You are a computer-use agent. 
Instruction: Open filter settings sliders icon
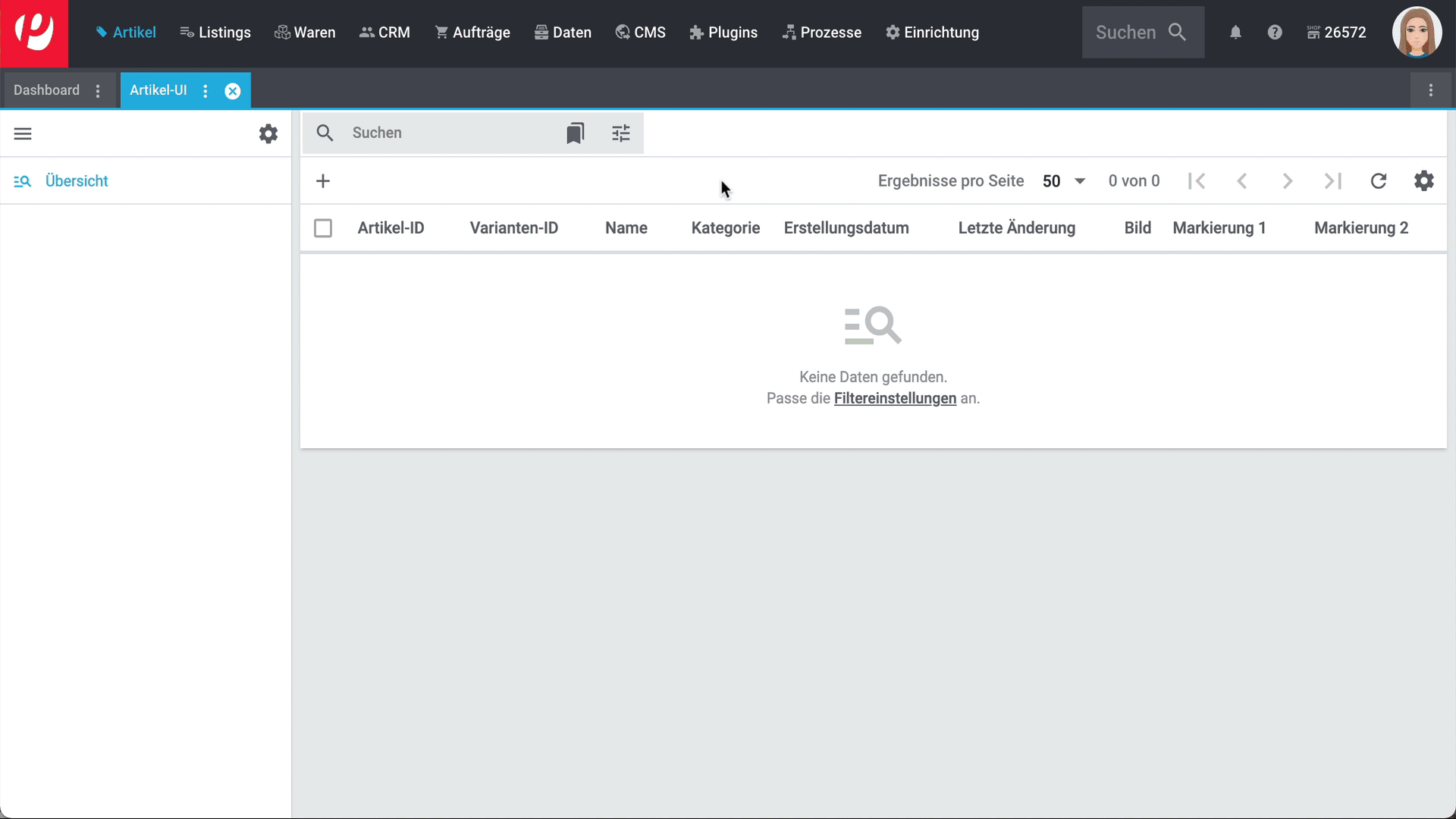621,133
